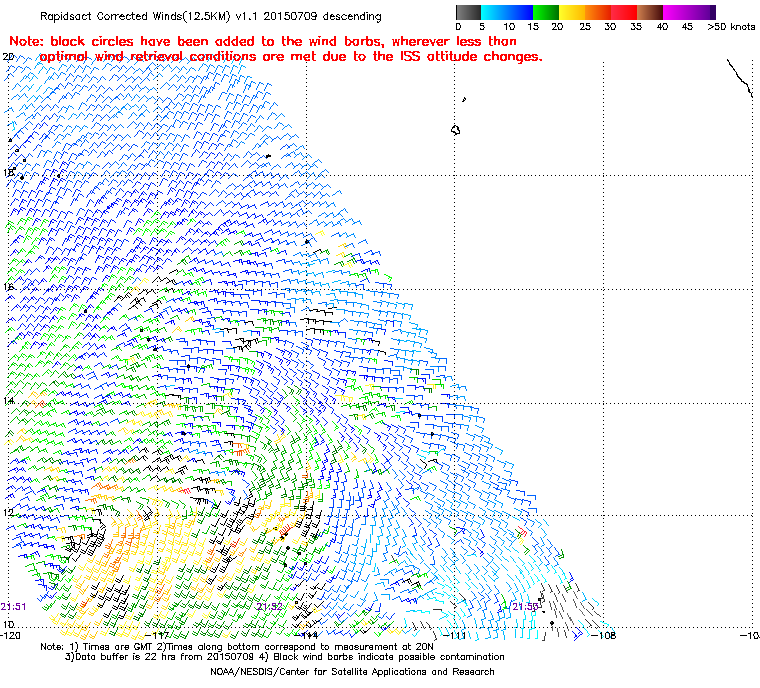This screenshot has height=688, width=760.
Task: Click the footnote '4) Black wind barbs indicate possible contamination'
Action: click(x=381, y=657)
